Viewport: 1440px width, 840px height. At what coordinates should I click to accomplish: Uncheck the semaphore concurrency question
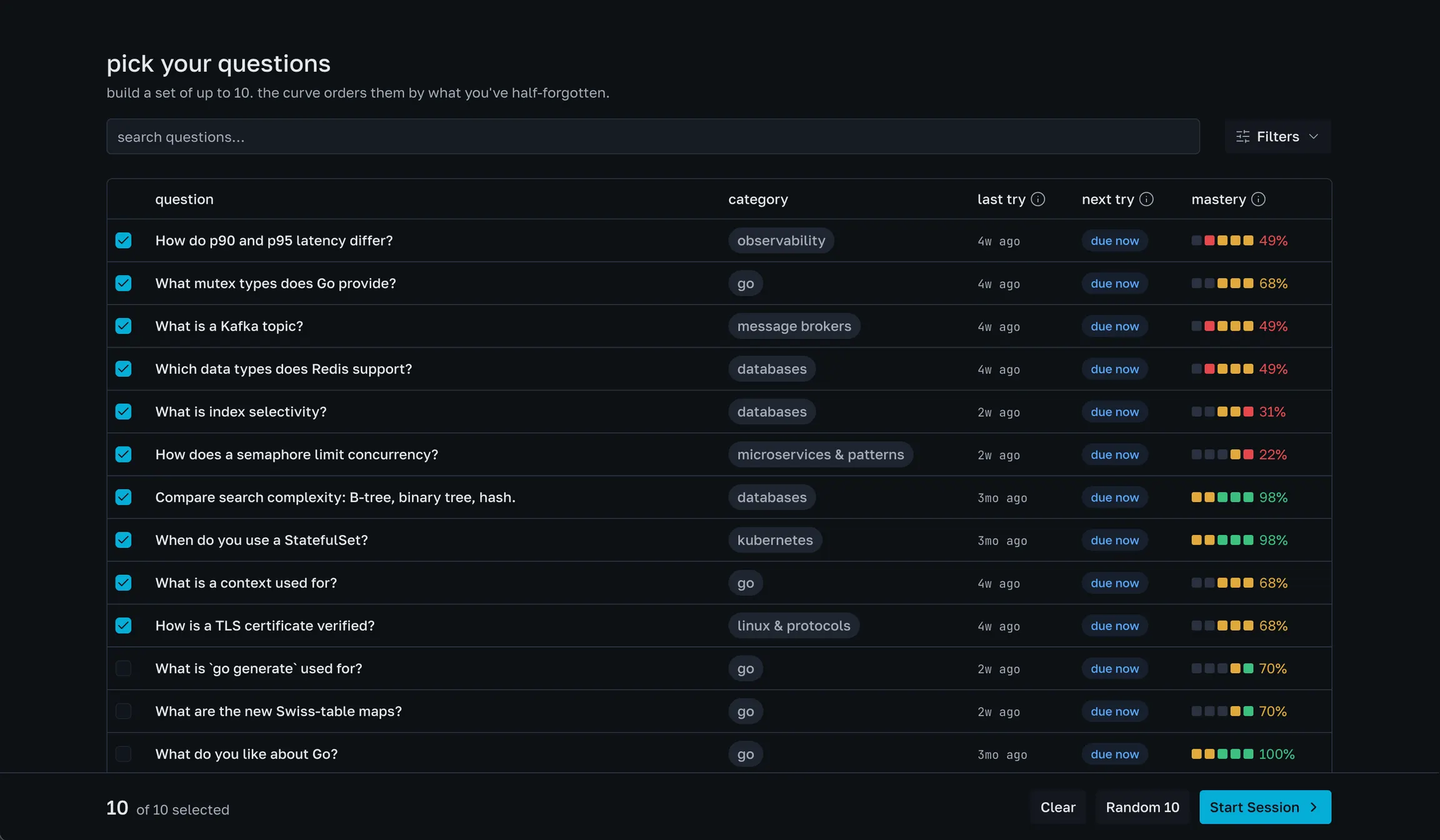pos(123,454)
